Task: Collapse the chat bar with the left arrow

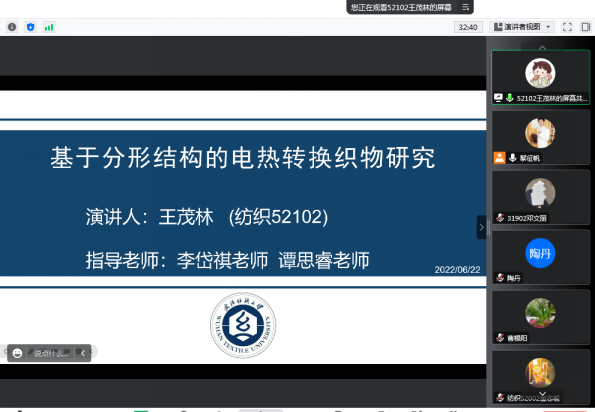Action: [x=83, y=353]
